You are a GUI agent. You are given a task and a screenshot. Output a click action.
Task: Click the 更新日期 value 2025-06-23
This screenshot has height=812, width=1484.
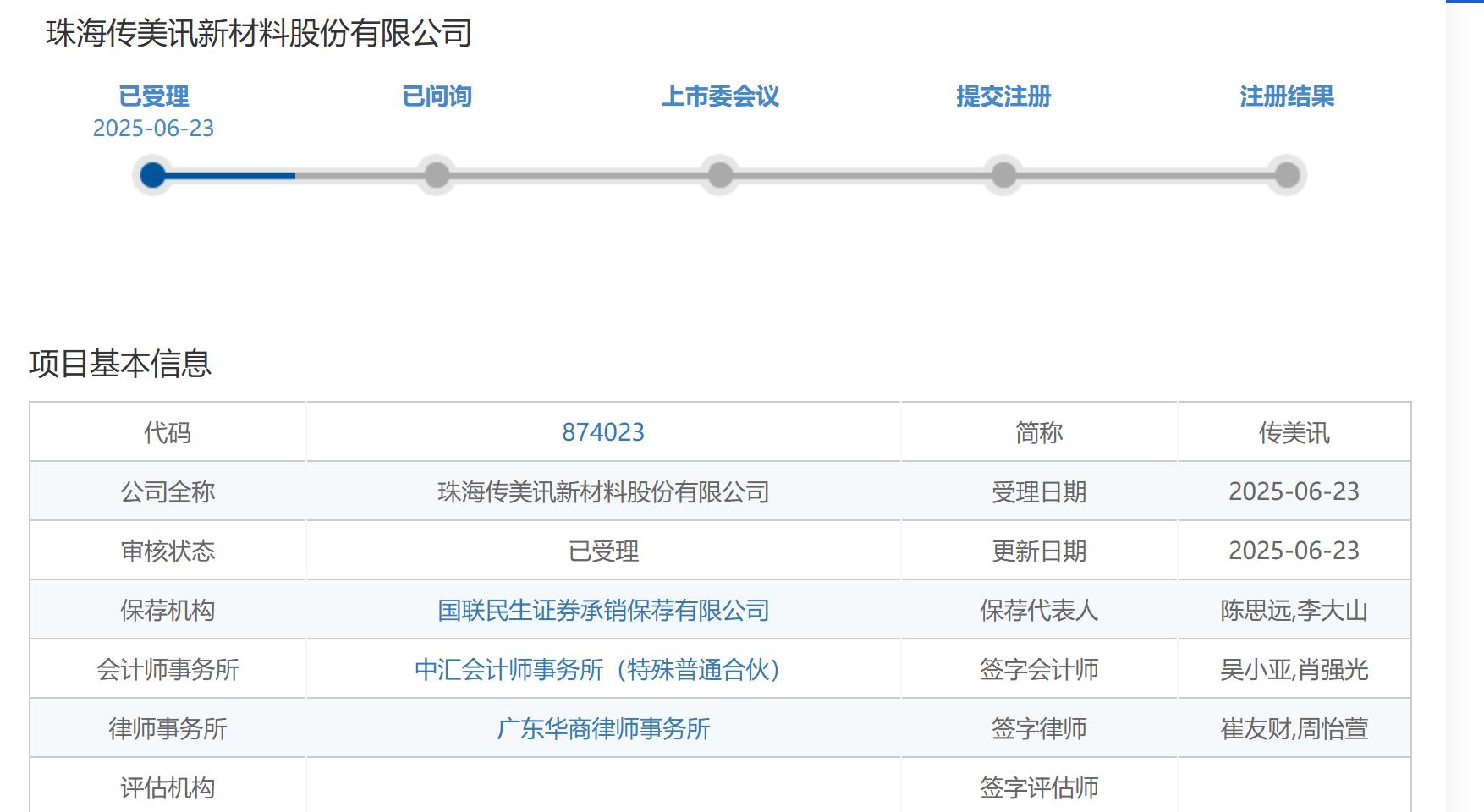point(1294,551)
